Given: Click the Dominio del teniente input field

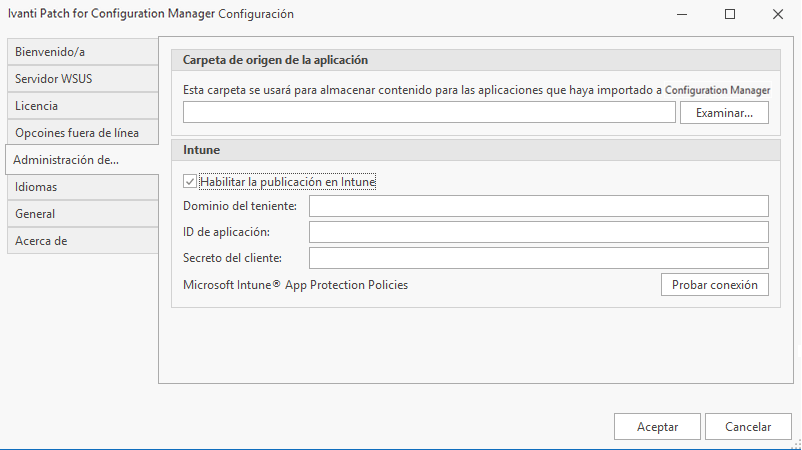Looking at the screenshot, I should click(x=538, y=206).
